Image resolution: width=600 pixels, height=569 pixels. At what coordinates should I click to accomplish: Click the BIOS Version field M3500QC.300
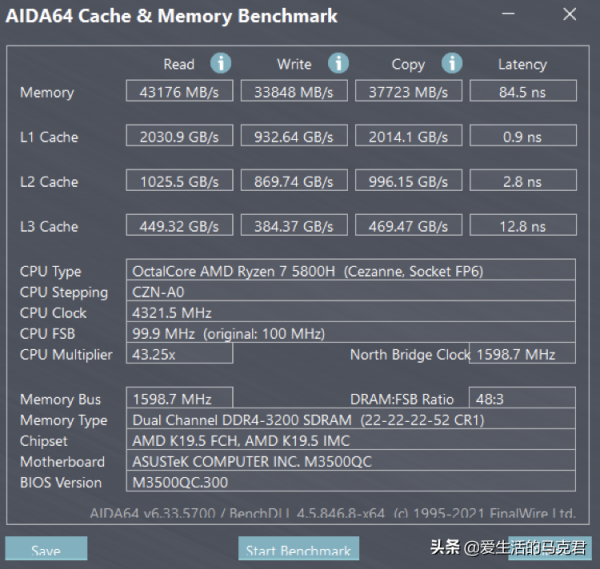click(352, 482)
